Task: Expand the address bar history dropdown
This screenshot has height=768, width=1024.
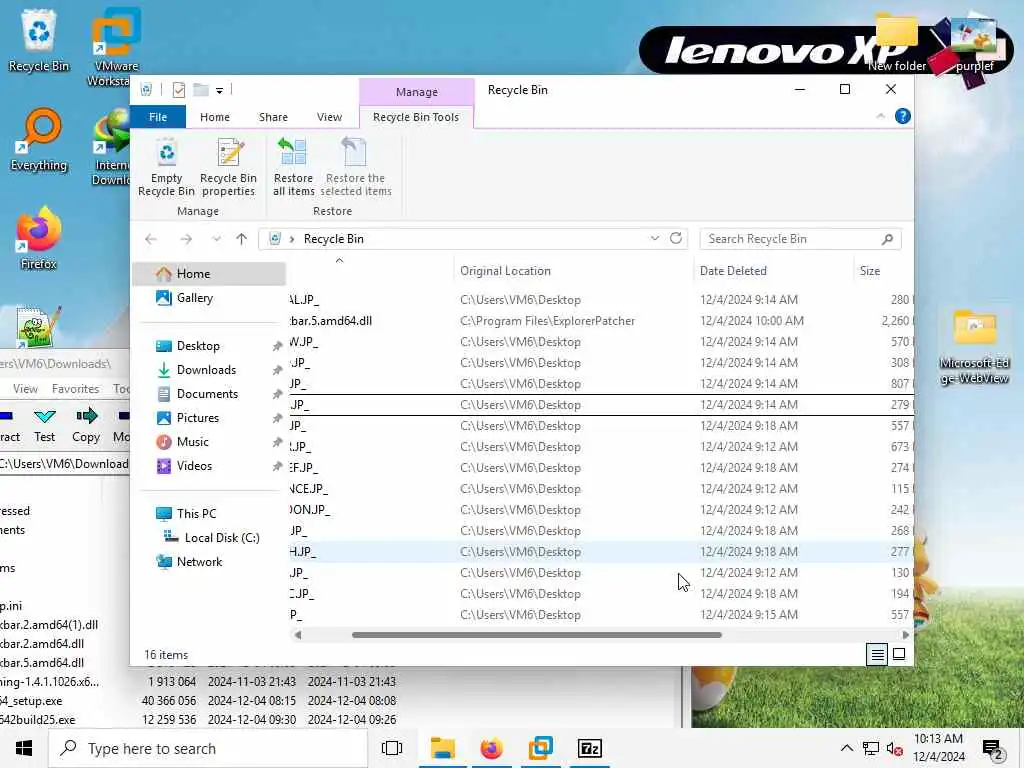Action: (654, 238)
